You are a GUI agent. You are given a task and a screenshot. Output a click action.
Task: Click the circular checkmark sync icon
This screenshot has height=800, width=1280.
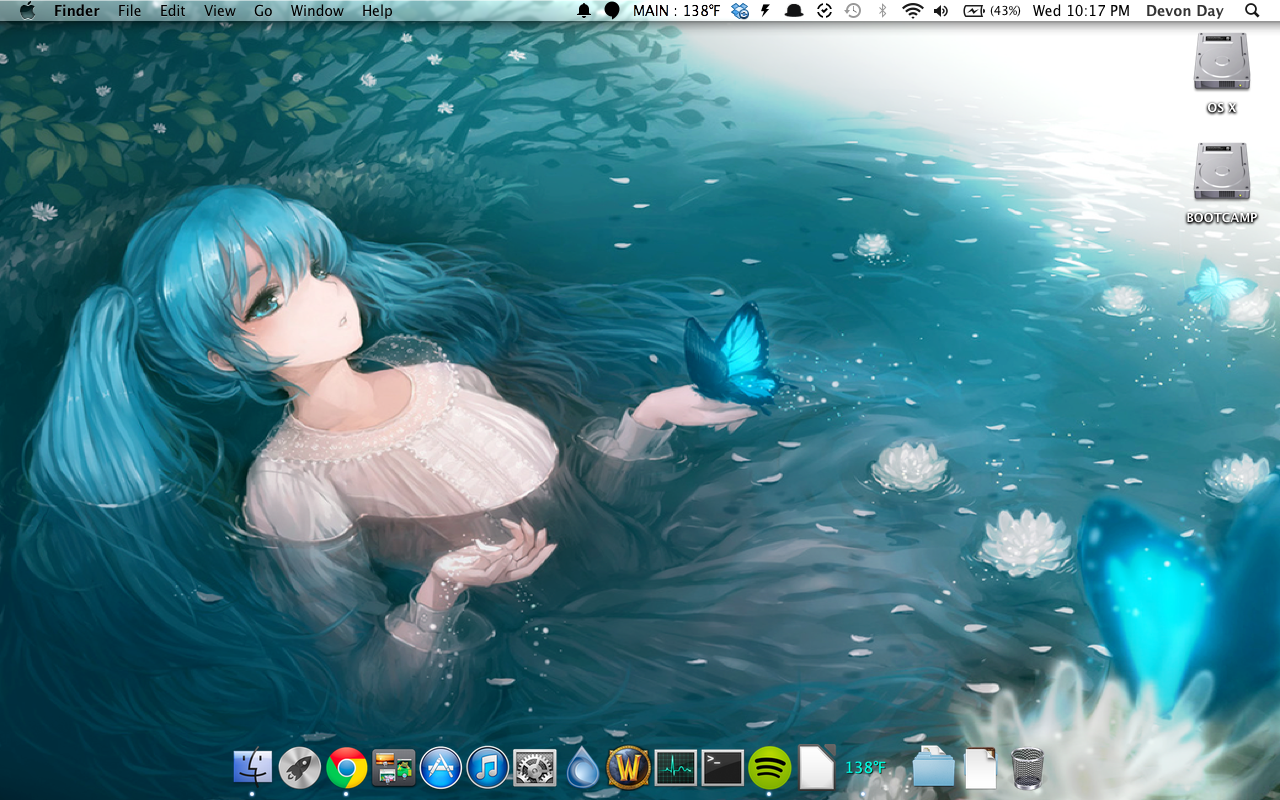[824, 11]
